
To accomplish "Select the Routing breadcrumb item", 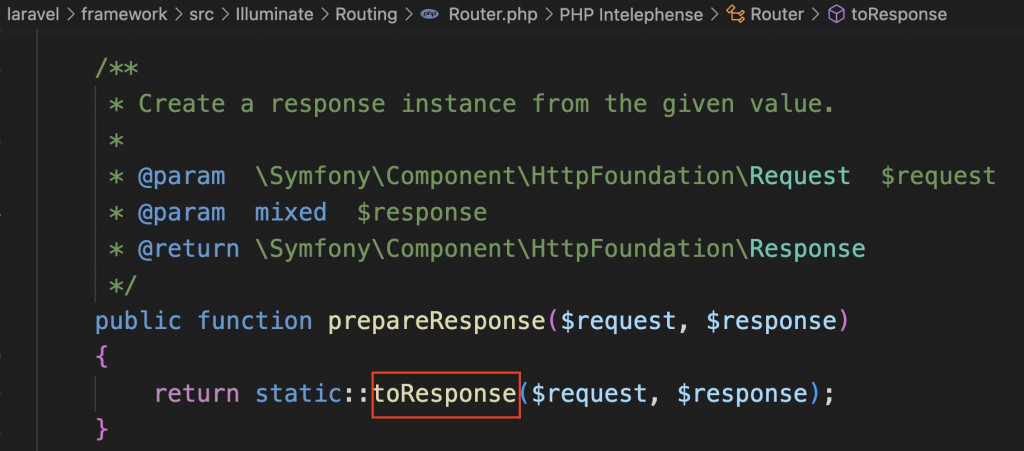I will click(366, 14).
